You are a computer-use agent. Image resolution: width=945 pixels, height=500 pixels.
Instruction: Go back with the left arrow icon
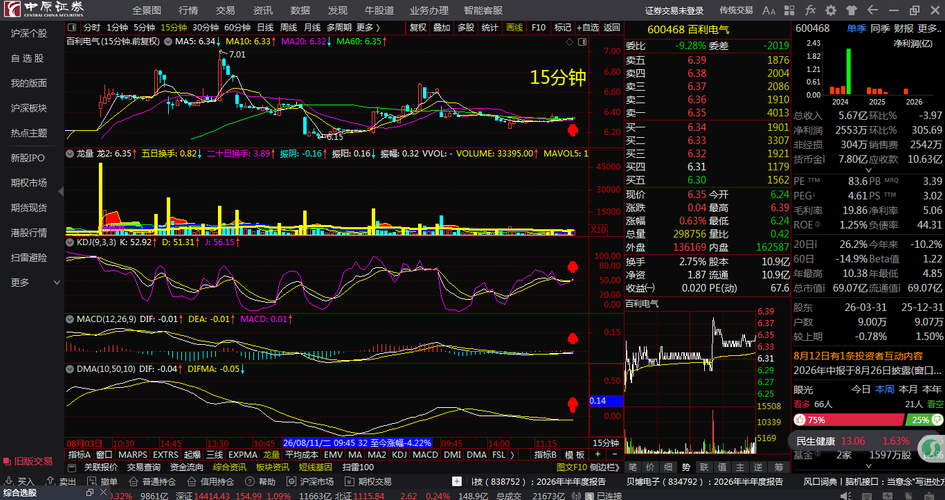point(872,10)
